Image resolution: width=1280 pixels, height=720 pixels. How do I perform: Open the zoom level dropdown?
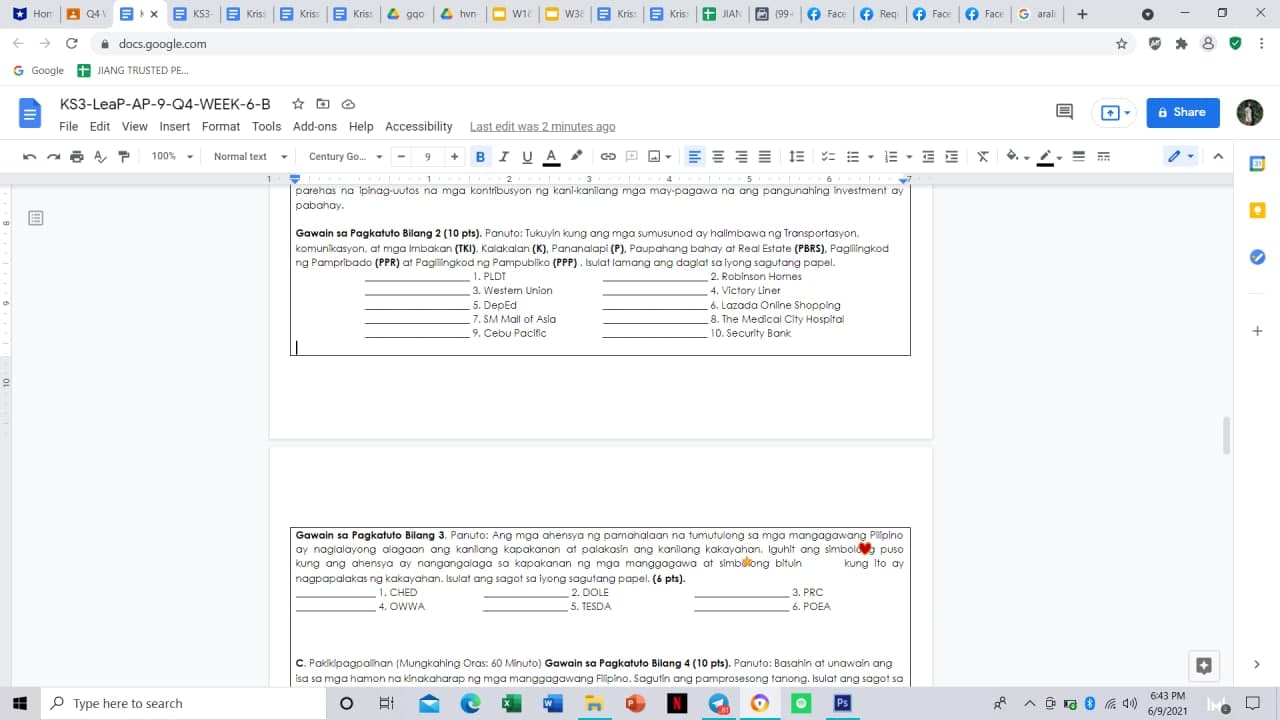172,157
